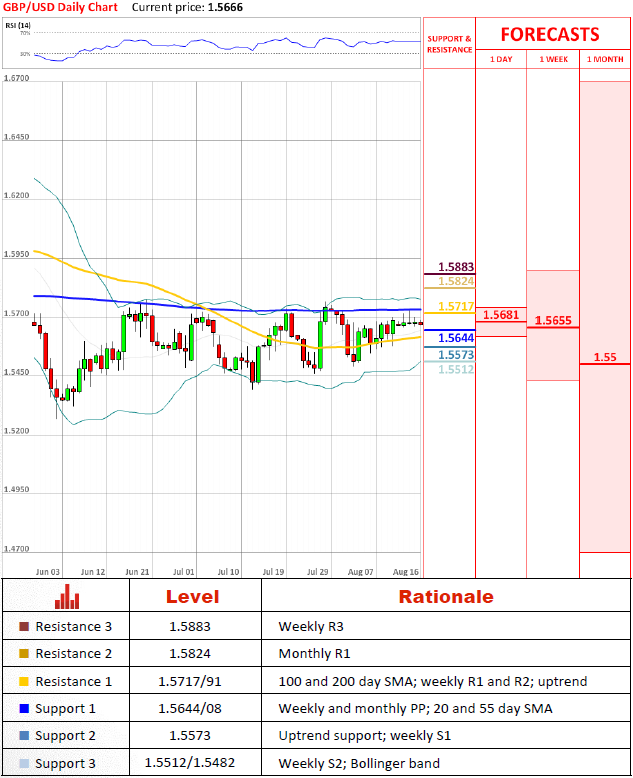Click the 1.55 monthly forecast value

click(604, 357)
